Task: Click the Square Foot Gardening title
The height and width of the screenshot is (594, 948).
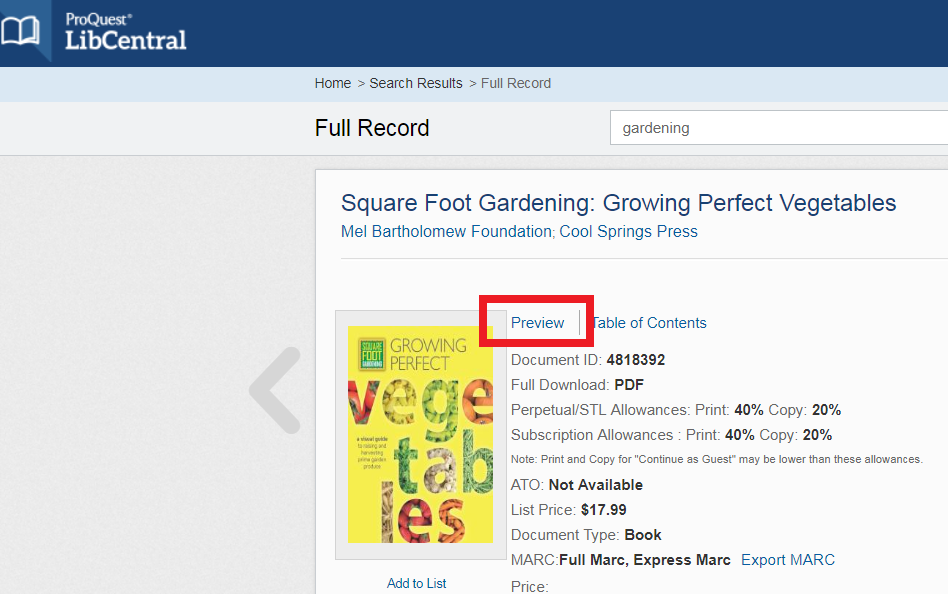Action: (x=619, y=202)
